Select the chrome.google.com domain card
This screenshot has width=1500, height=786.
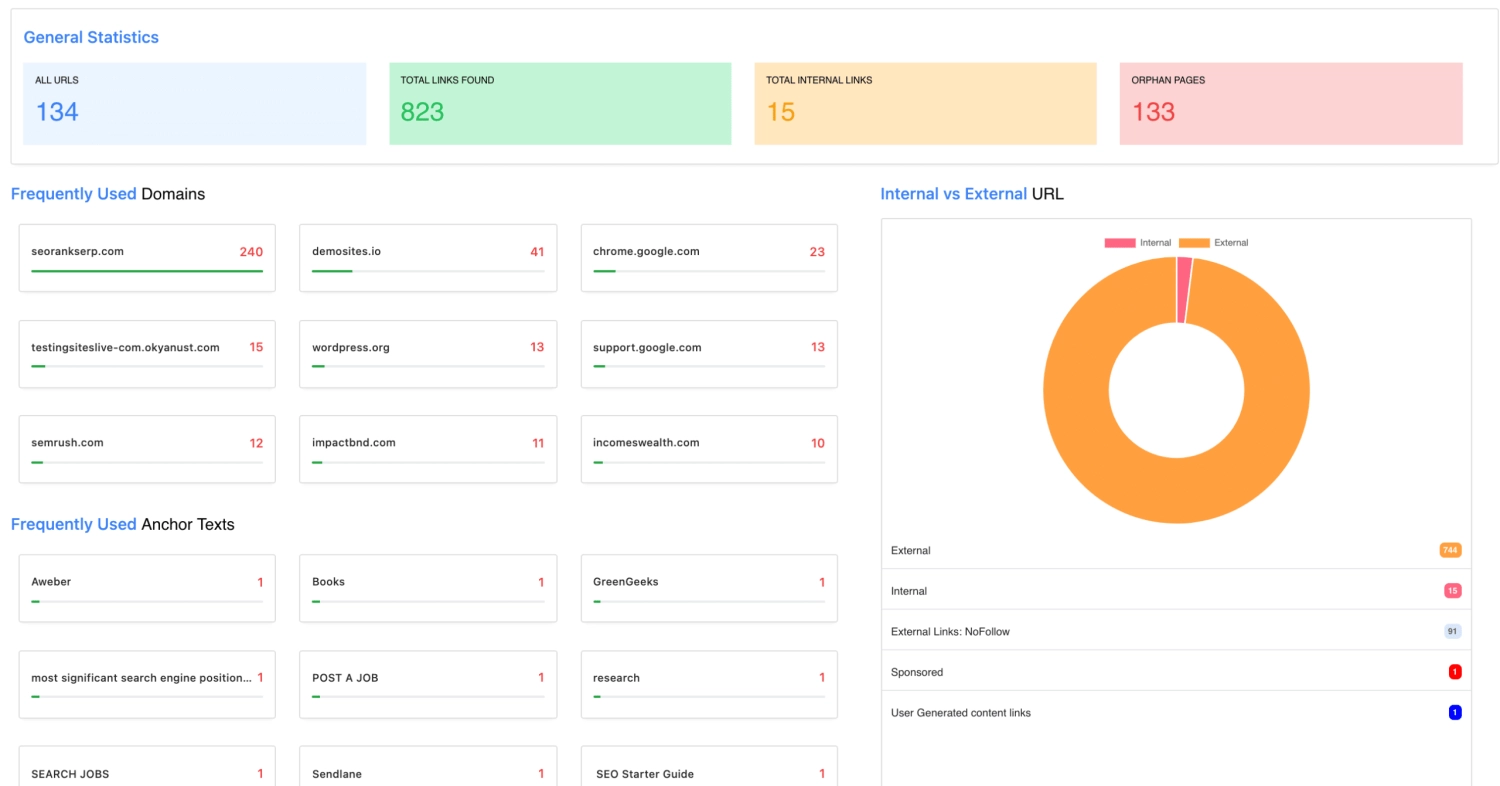709,258
